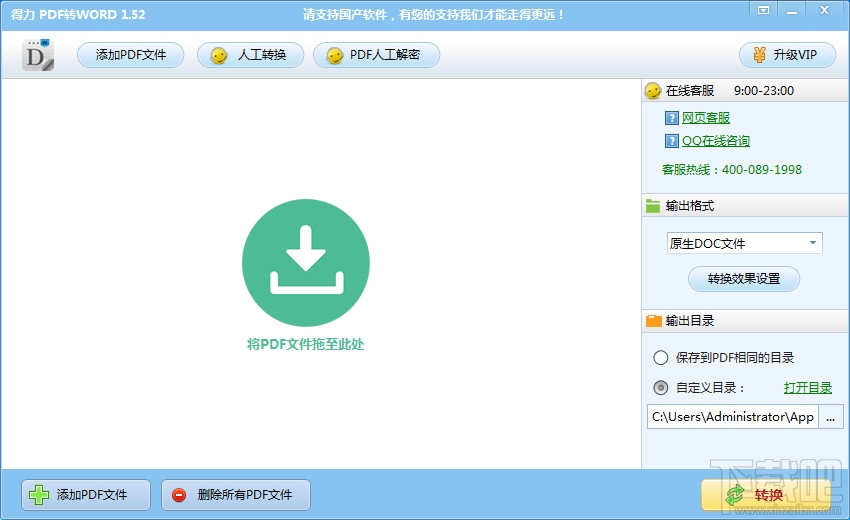Select 保存到PDF相同的目录 radio option
This screenshot has width=850, height=520.
[660, 357]
